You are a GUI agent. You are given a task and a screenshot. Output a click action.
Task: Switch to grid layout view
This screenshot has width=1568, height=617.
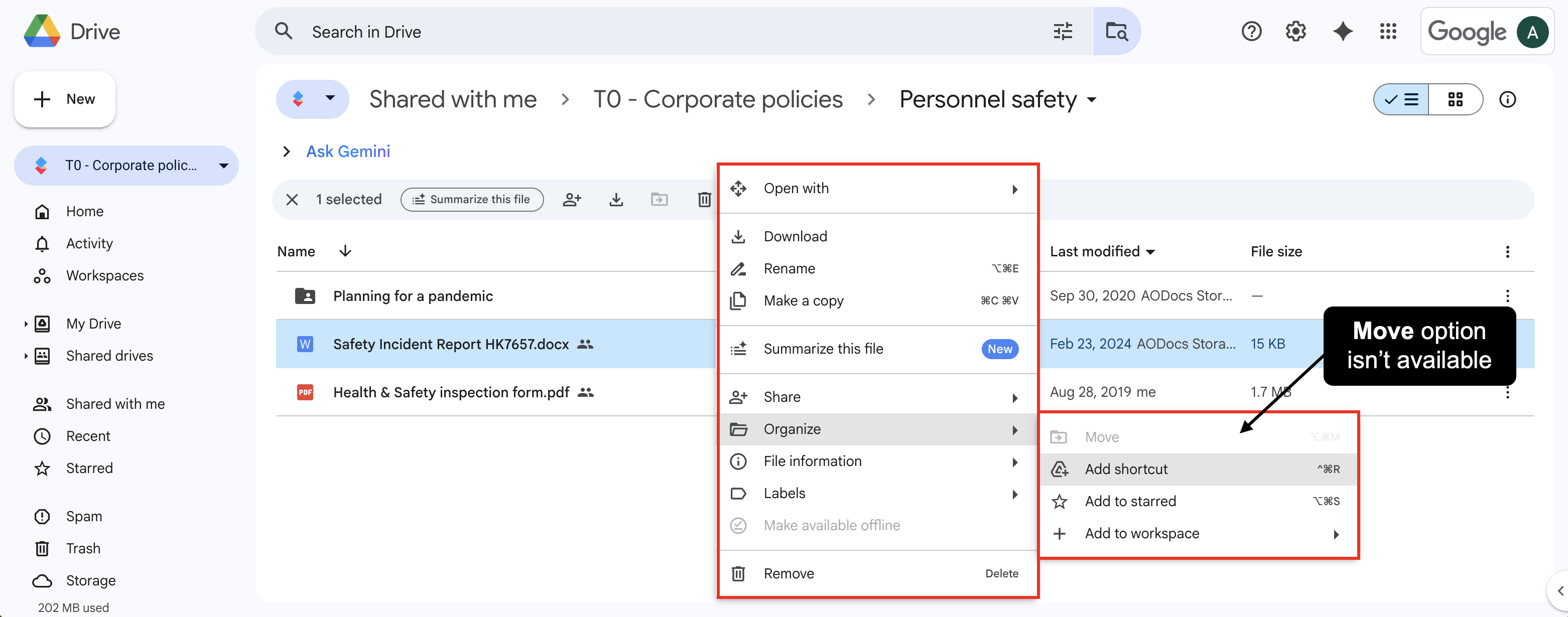(x=1455, y=100)
